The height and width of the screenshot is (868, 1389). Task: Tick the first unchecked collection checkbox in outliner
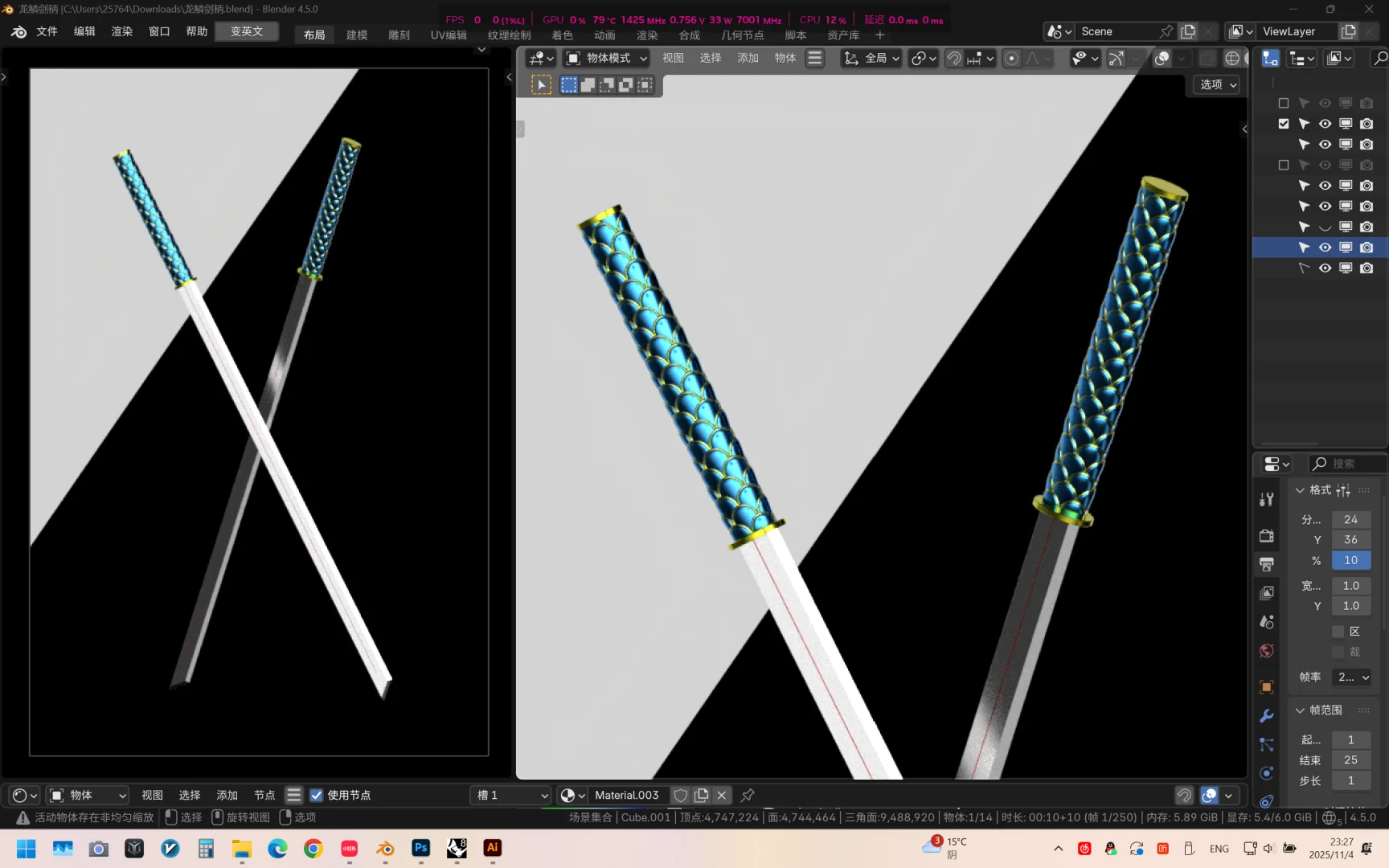1284,103
